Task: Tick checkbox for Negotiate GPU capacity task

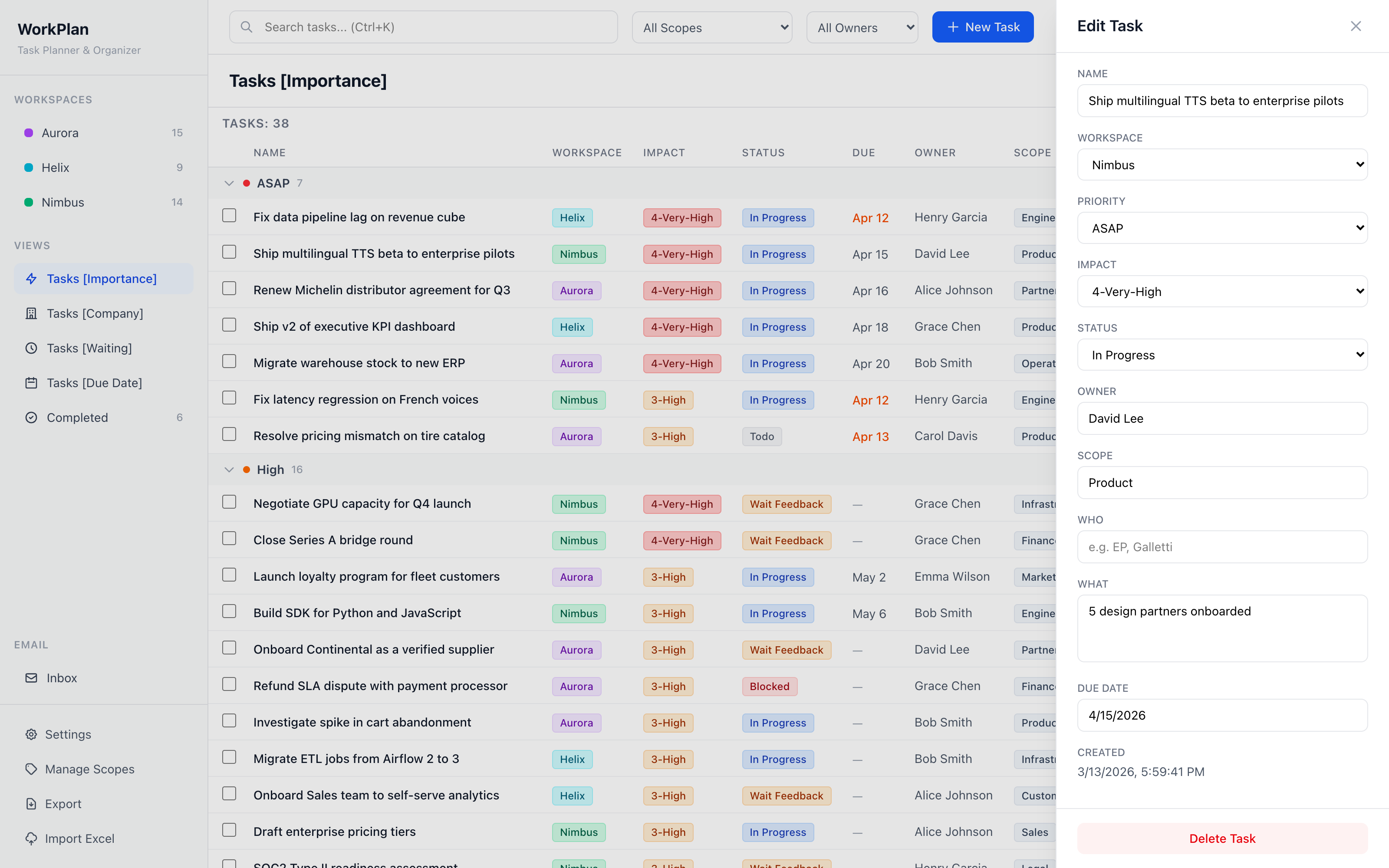Action: pyautogui.click(x=229, y=502)
